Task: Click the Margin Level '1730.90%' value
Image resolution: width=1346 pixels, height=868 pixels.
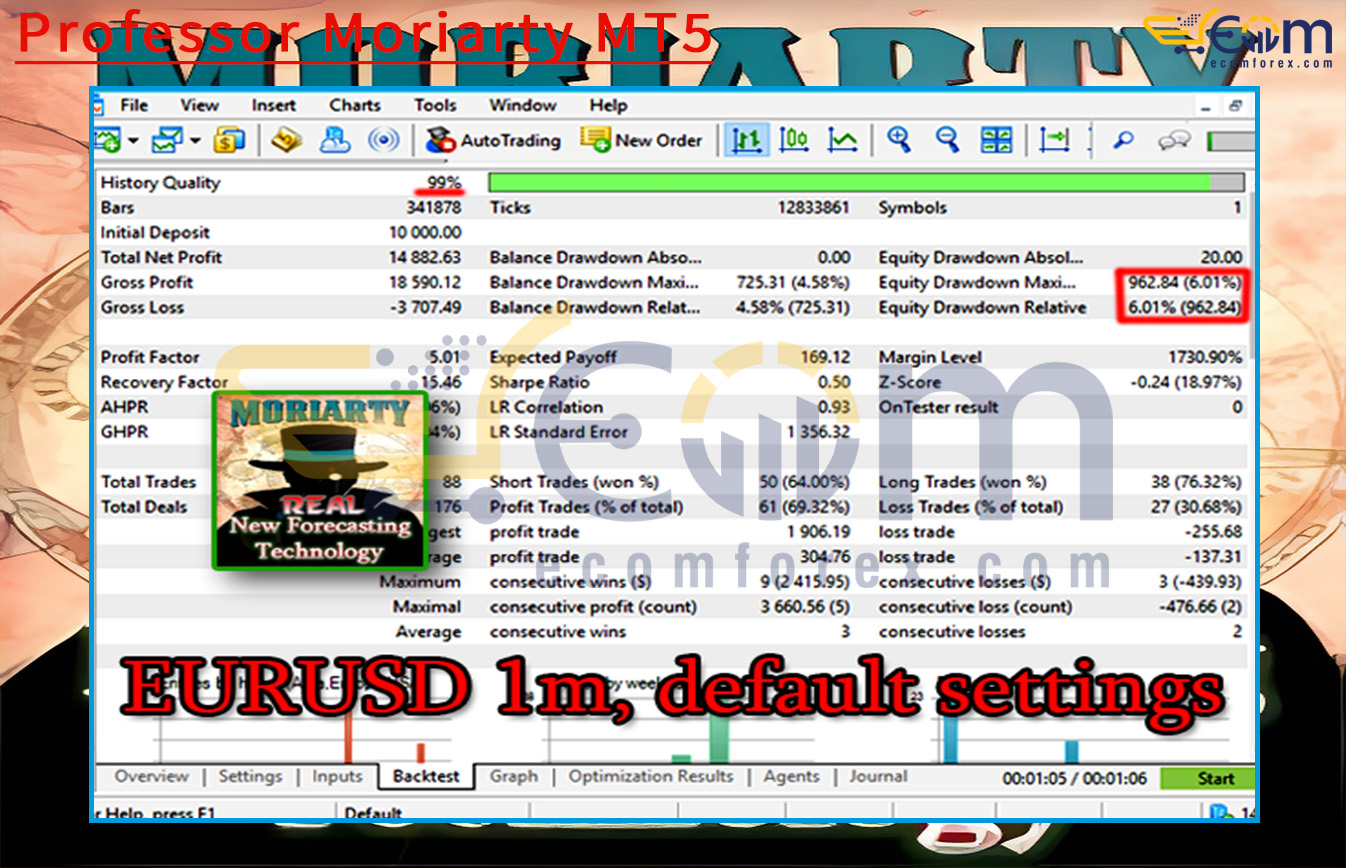Action: (x=1205, y=357)
